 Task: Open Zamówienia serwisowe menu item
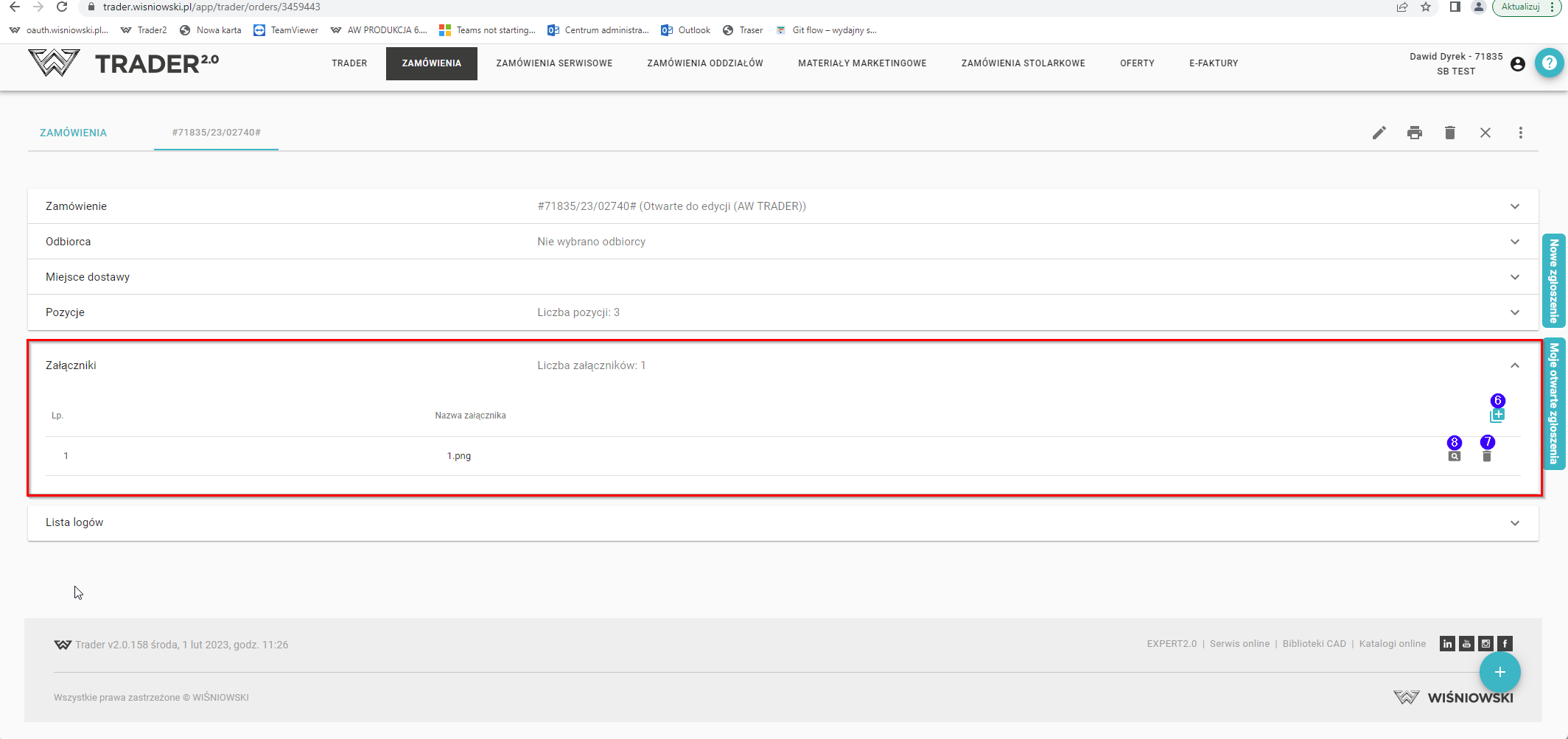(x=554, y=63)
